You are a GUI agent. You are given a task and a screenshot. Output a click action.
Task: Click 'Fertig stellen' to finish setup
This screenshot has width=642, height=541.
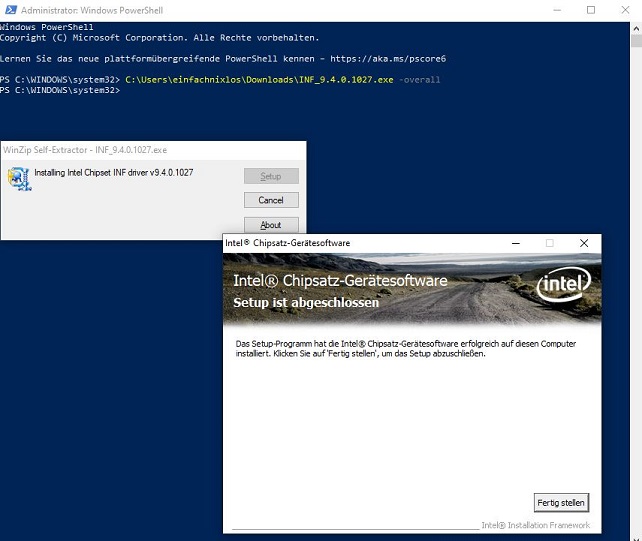coord(561,503)
